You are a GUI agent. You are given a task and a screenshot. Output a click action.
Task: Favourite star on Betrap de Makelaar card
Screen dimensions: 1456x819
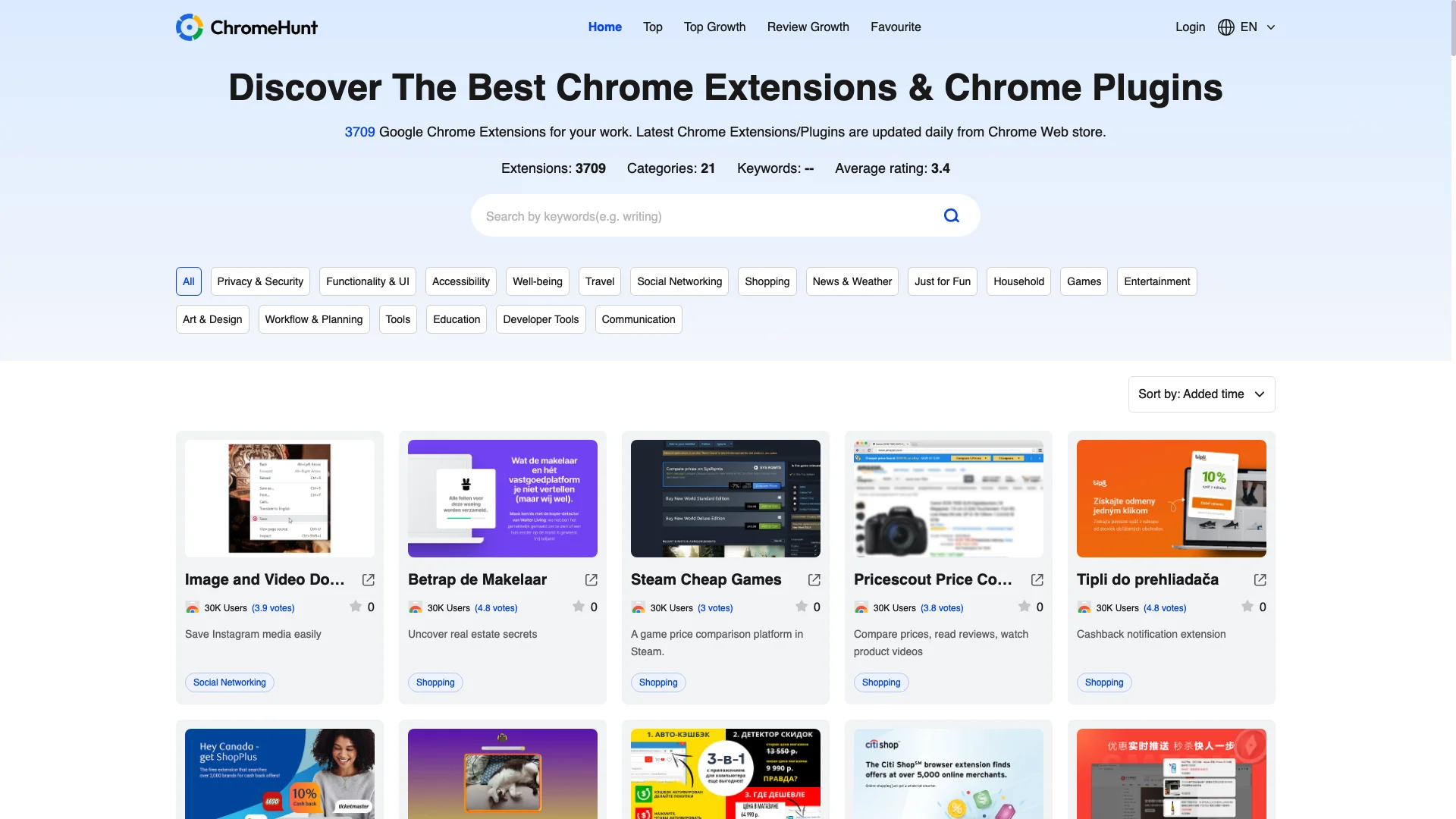(x=578, y=607)
